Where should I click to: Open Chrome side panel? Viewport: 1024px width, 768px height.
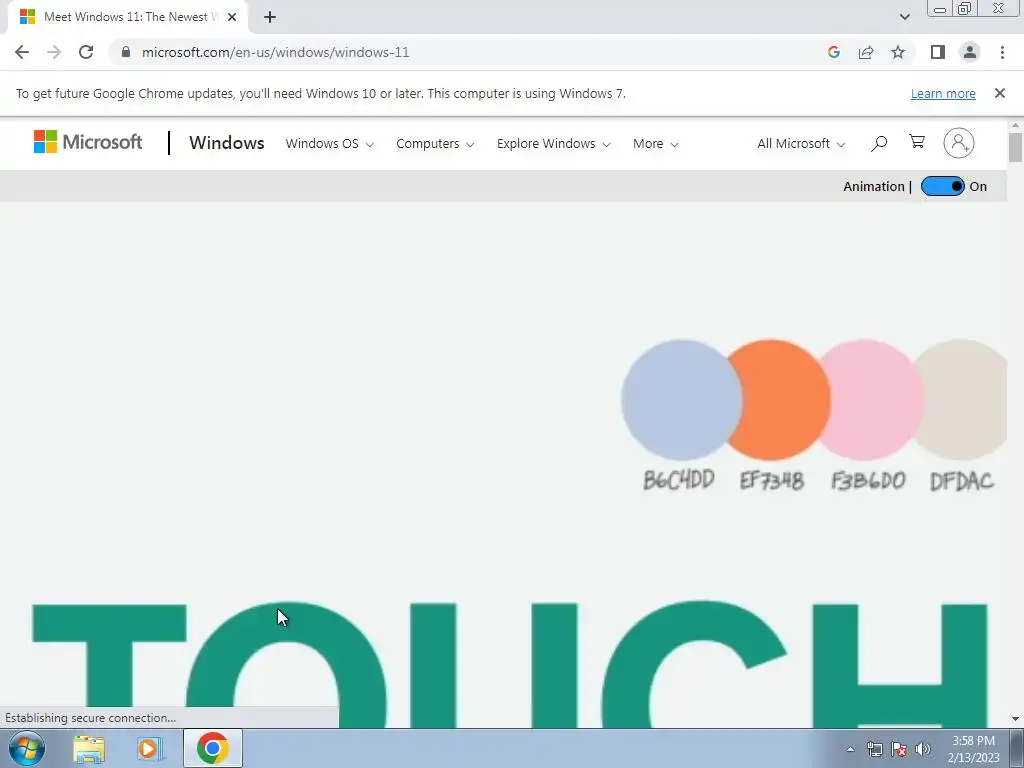click(x=938, y=52)
